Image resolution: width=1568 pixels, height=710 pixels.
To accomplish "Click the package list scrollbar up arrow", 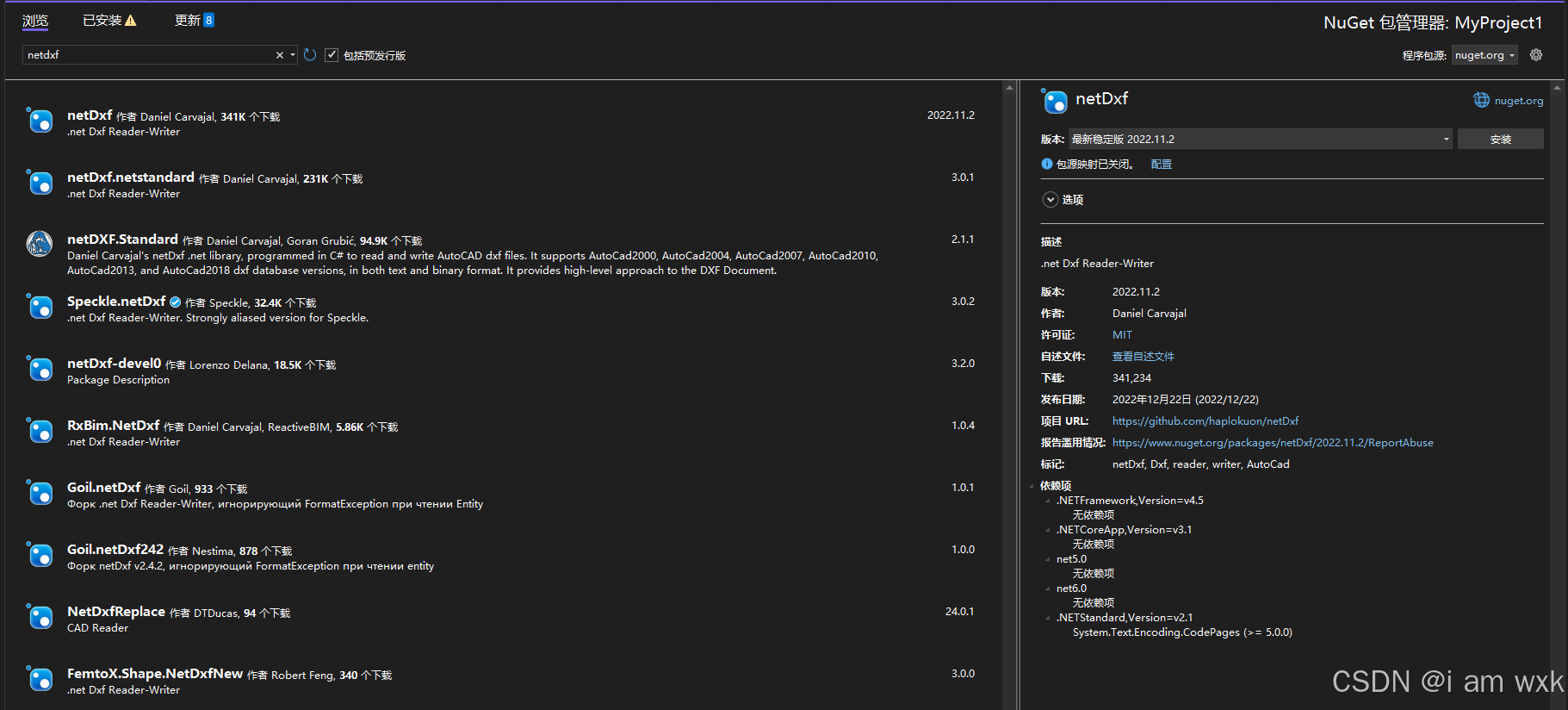I will (x=1009, y=88).
